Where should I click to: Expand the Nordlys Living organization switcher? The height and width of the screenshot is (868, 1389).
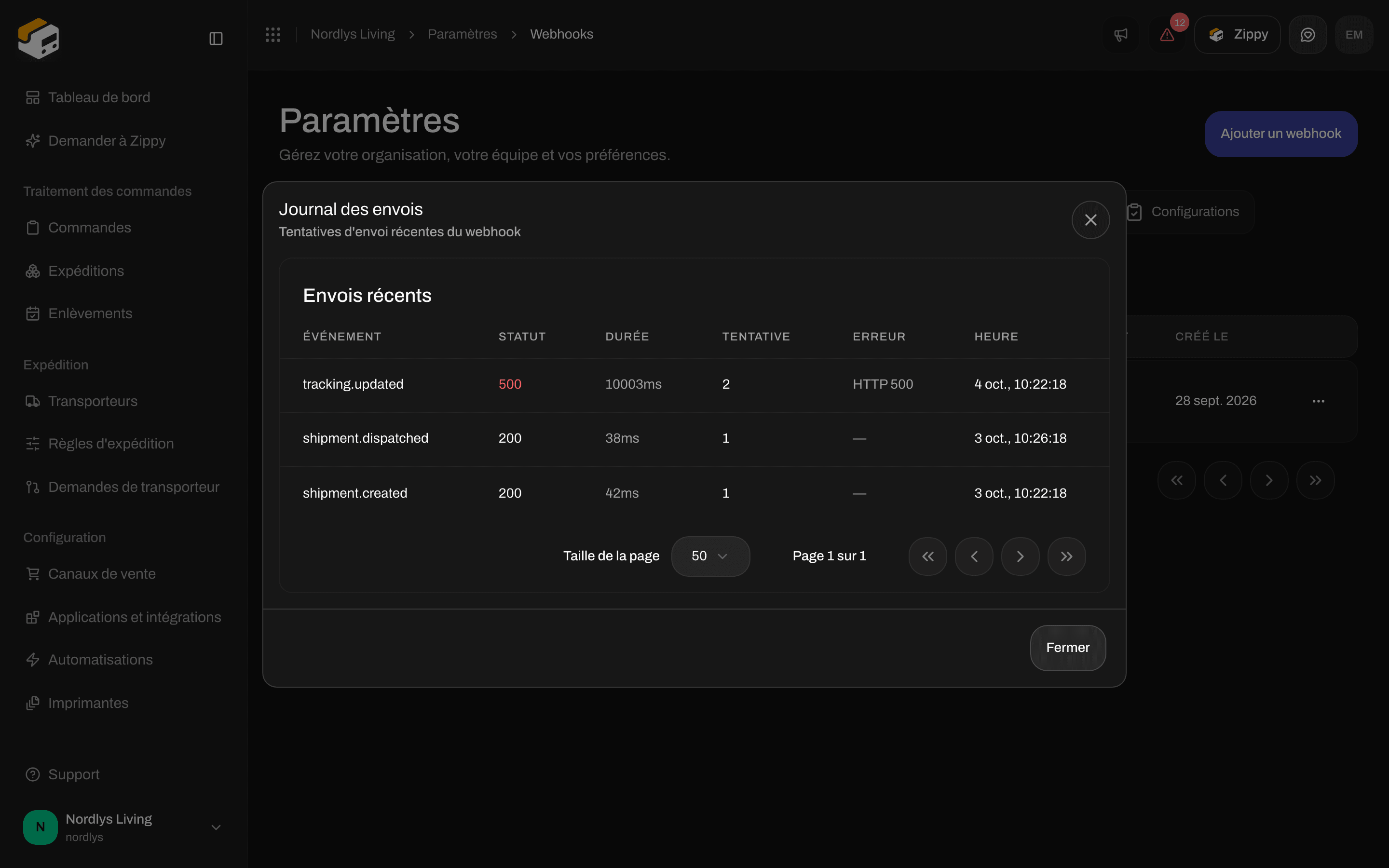click(x=123, y=827)
